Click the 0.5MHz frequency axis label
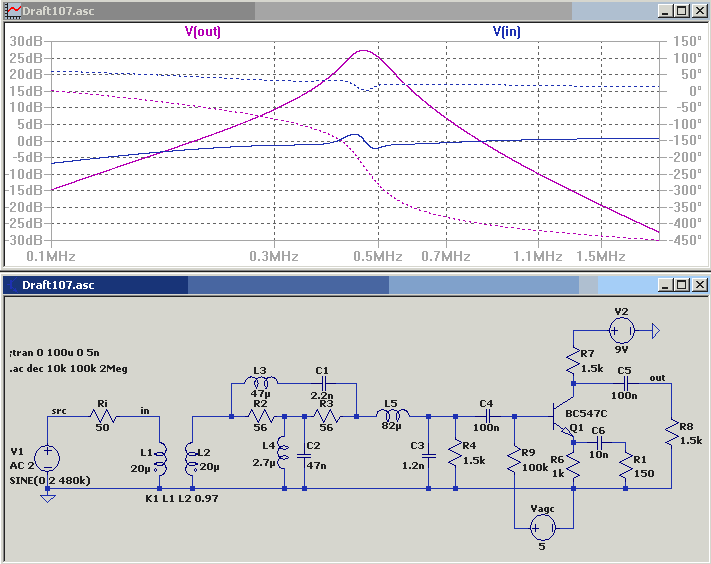 378,257
